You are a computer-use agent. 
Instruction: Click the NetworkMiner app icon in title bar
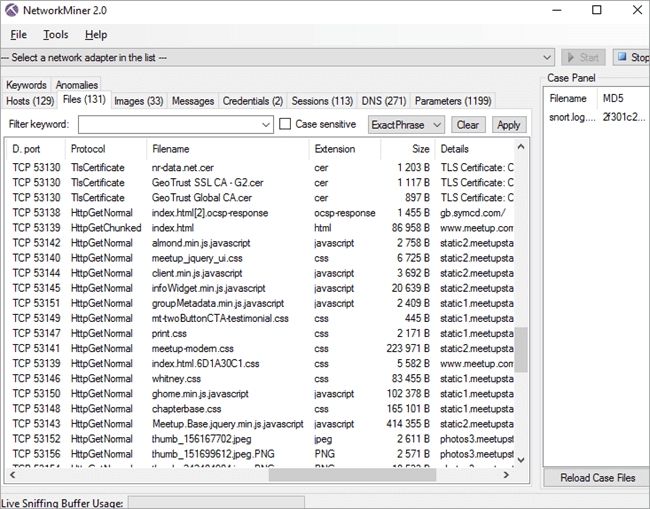(x=13, y=10)
